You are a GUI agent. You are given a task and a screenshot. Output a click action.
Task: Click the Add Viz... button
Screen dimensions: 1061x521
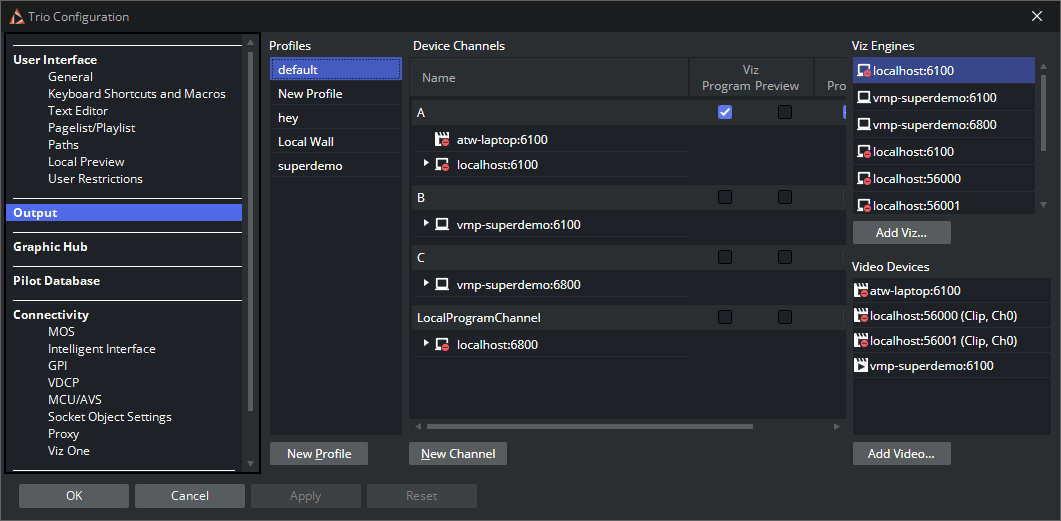901,233
